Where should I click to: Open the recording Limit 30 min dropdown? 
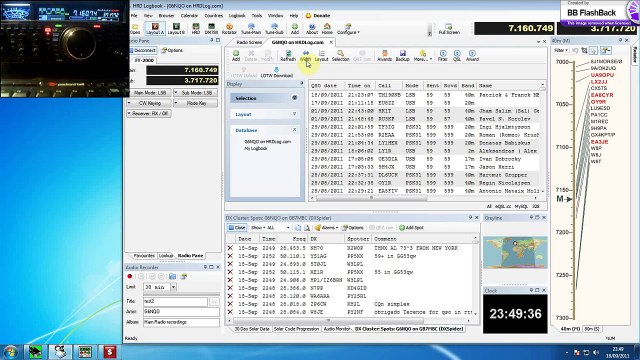pyautogui.click(x=173, y=287)
